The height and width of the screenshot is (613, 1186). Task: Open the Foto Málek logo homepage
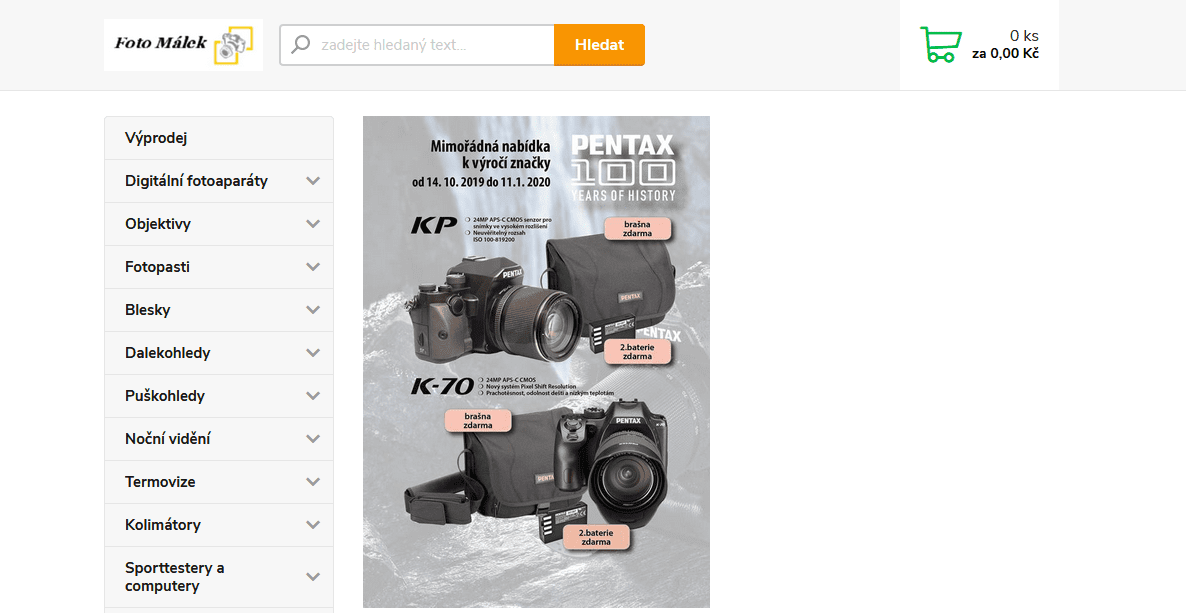(183, 45)
